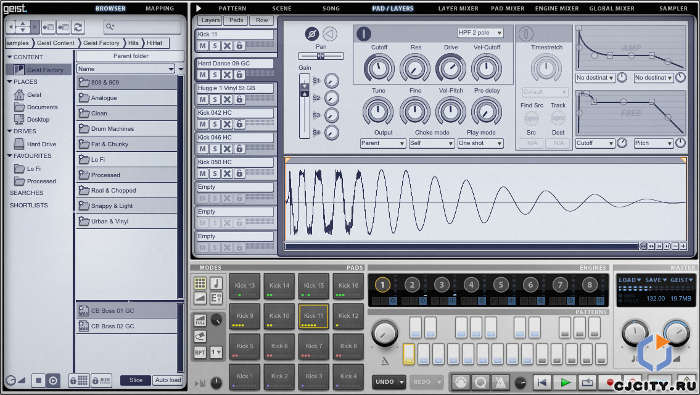This screenshot has width=700, height=395.
Task: Open the envelope Pitch destination dropdown
Action: (654, 143)
